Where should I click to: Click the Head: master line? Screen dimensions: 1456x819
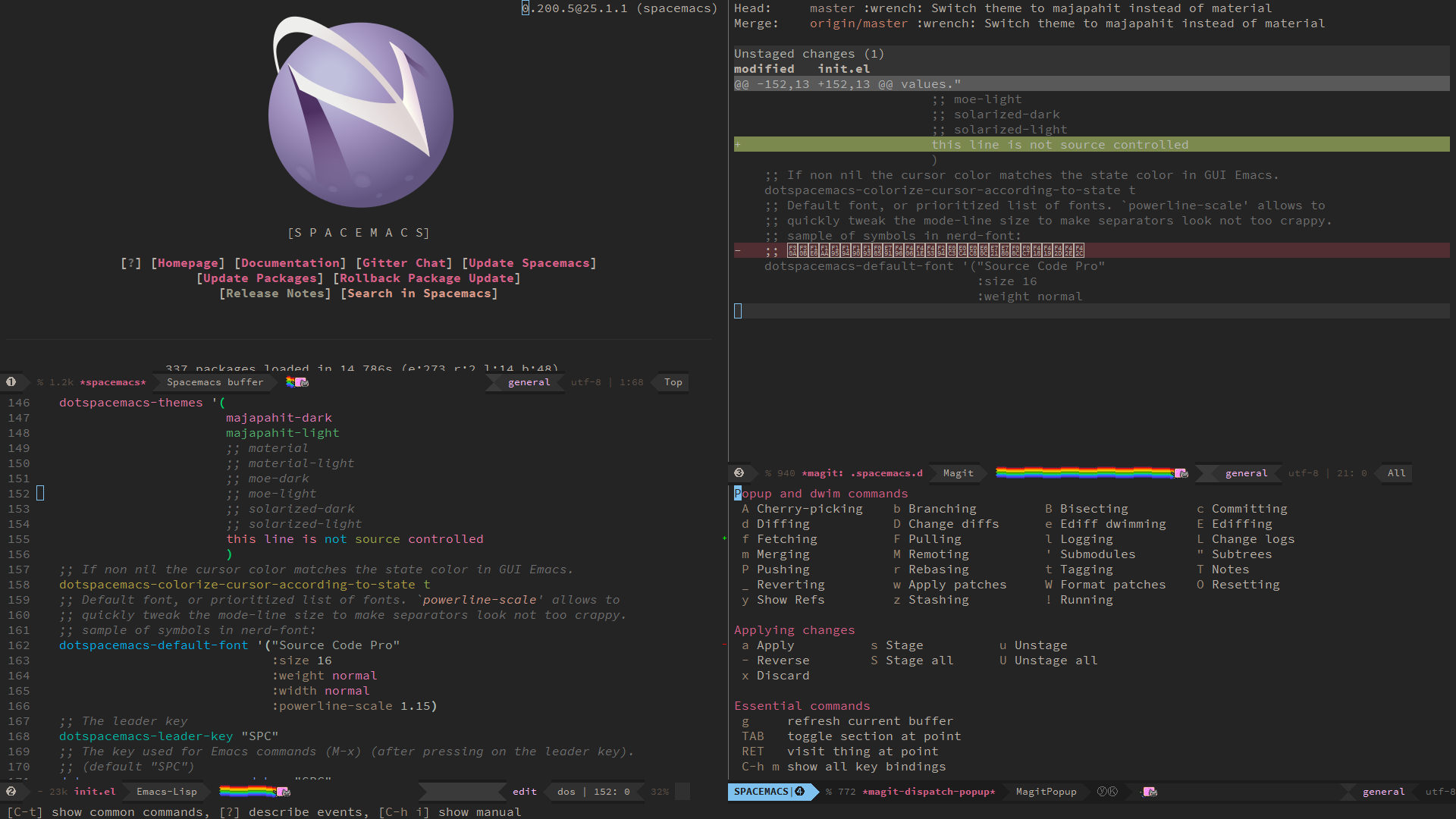[1003, 8]
